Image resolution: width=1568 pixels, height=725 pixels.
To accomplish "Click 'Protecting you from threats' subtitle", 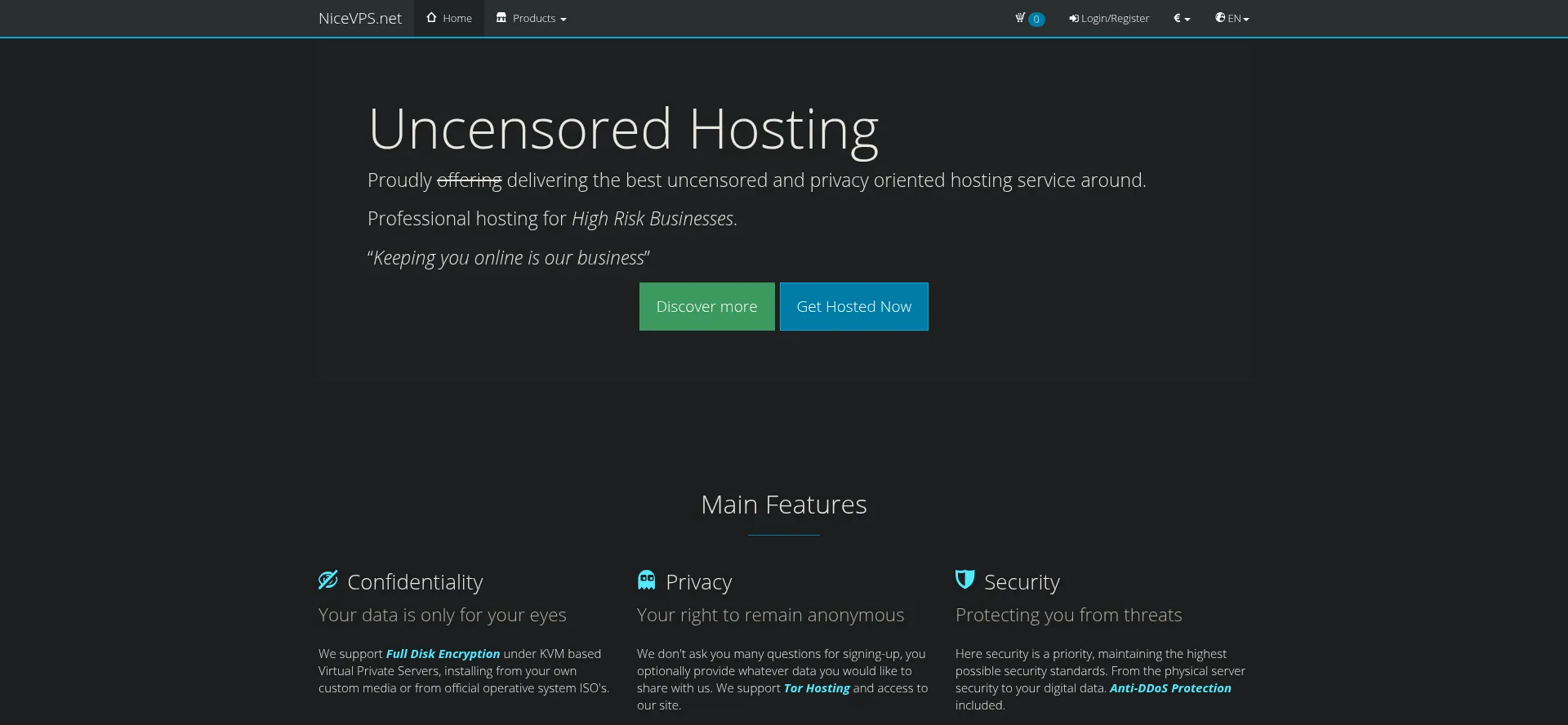I will (x=1069, y=615).
